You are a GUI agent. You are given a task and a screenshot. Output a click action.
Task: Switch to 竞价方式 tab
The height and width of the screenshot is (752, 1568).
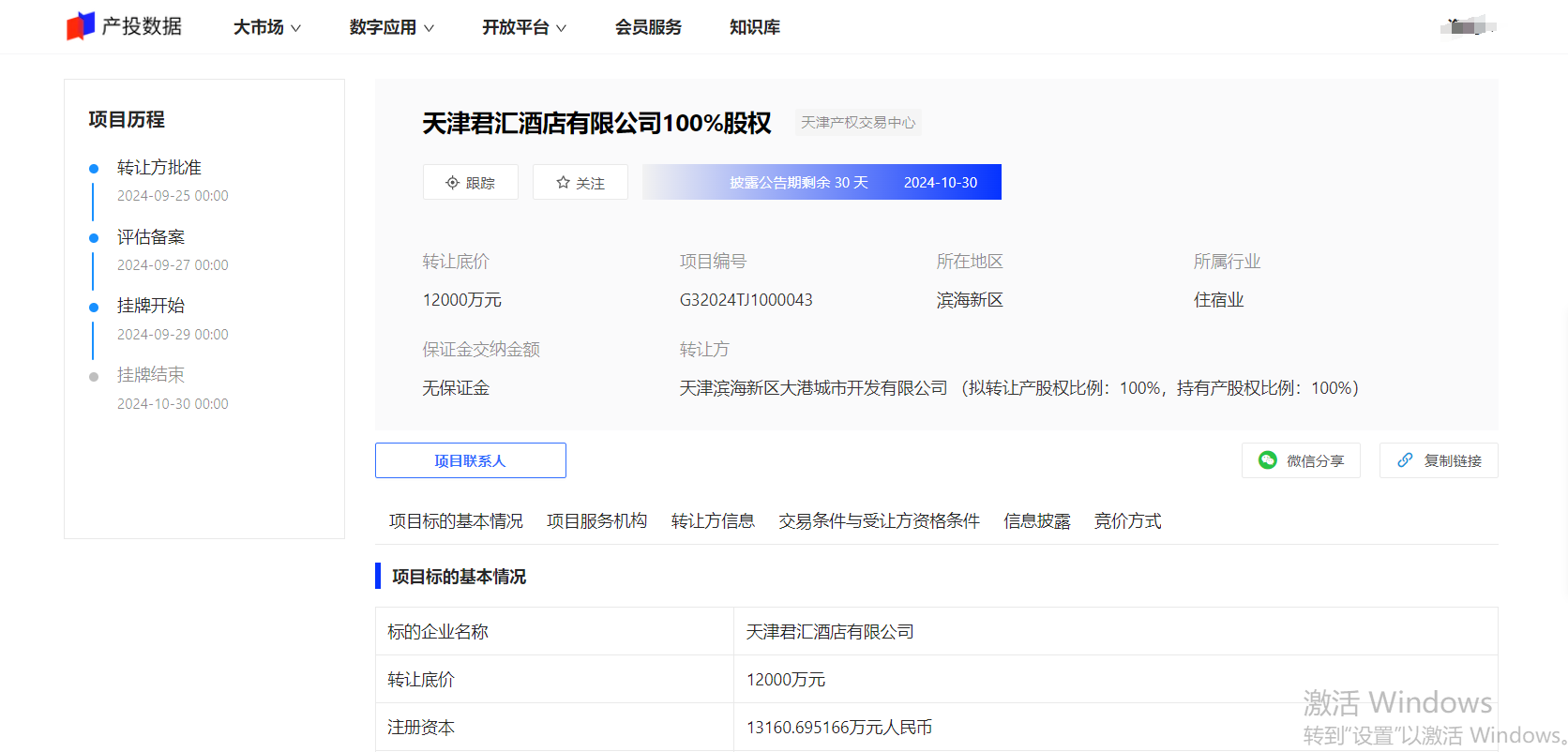[1127, 521]
